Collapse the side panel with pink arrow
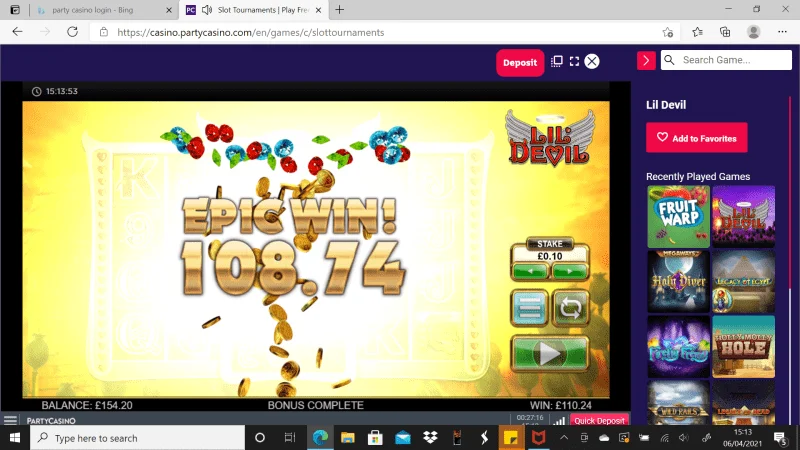 click(x=646, y=60)
